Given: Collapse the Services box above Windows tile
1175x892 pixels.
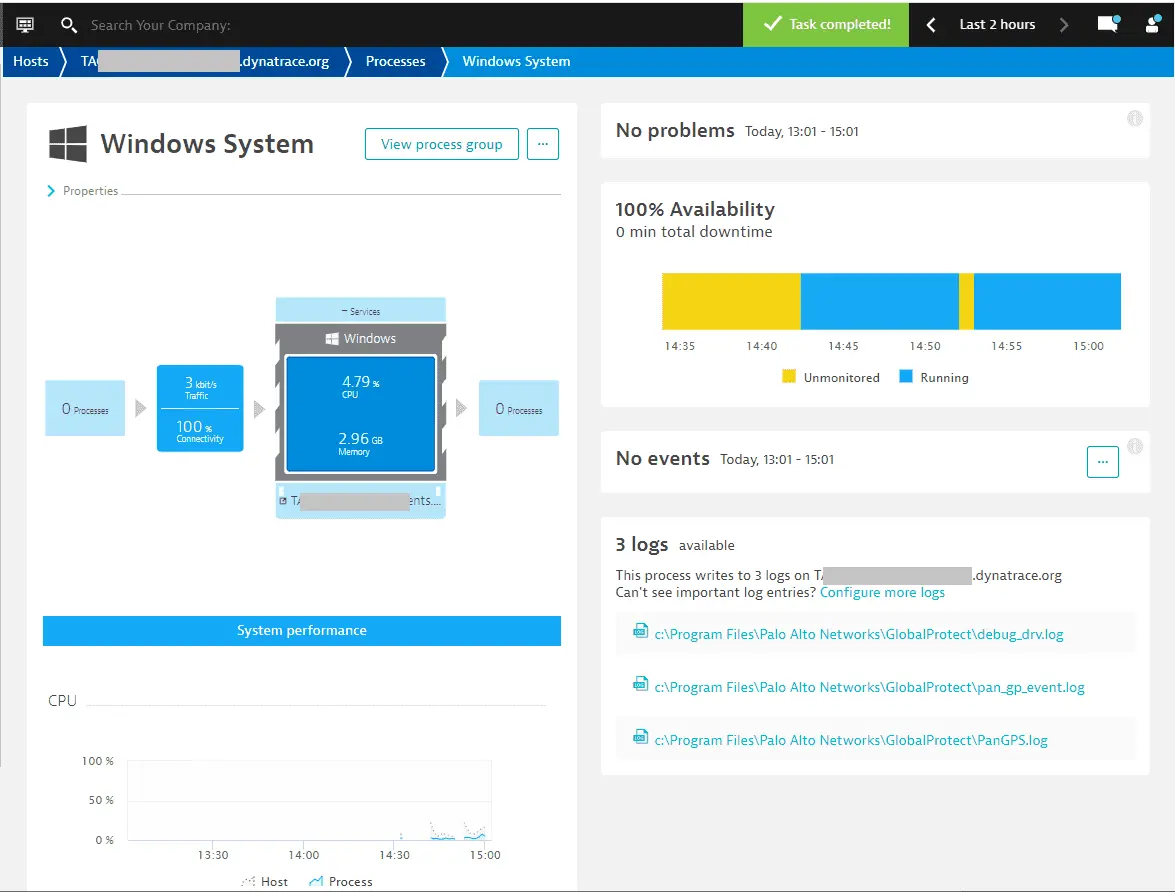Looking at the screenshot, I should click(x=360, y=311).
